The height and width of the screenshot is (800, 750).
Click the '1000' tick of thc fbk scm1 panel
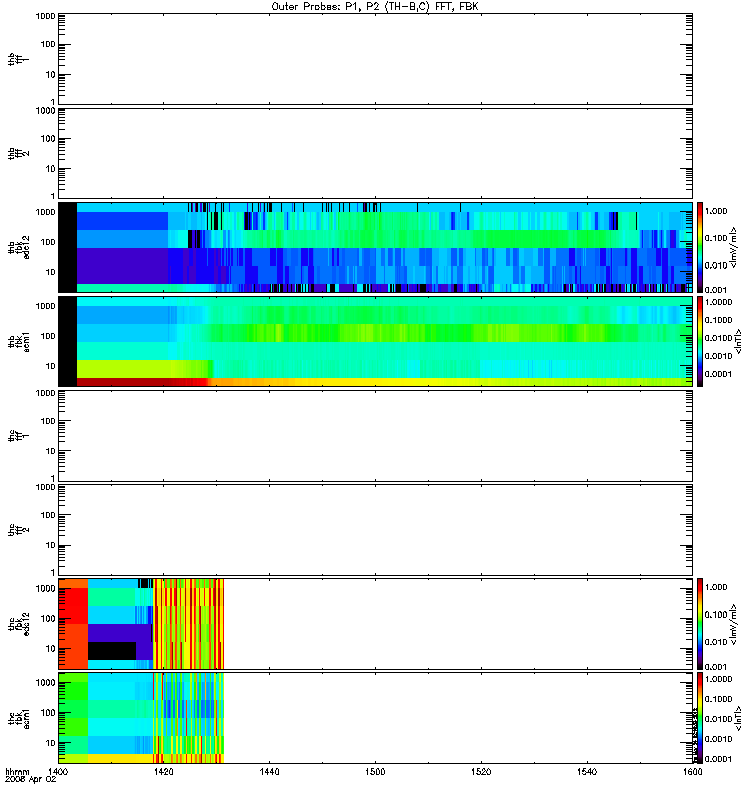click(x=45, y=683)
